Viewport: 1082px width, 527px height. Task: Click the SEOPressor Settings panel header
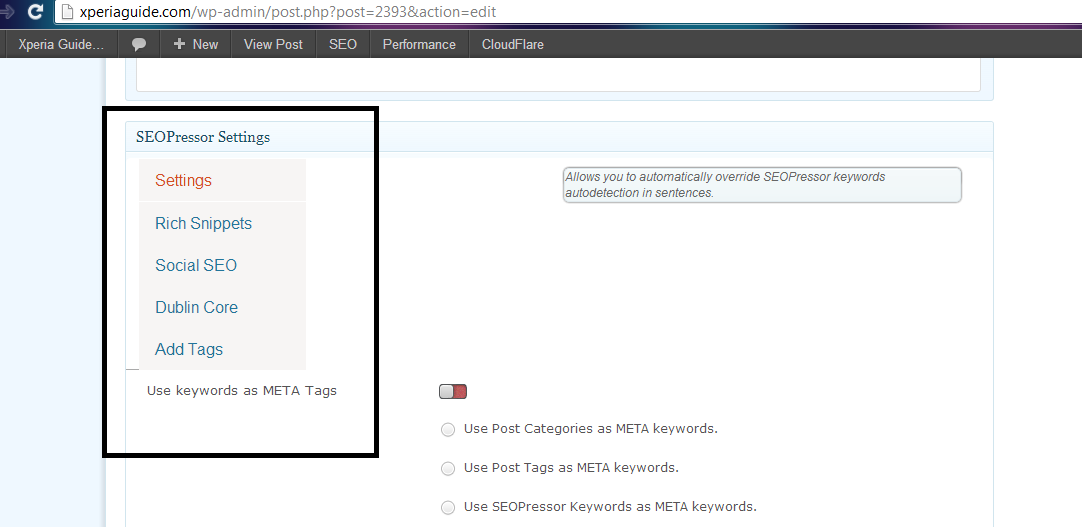point(559,137)
